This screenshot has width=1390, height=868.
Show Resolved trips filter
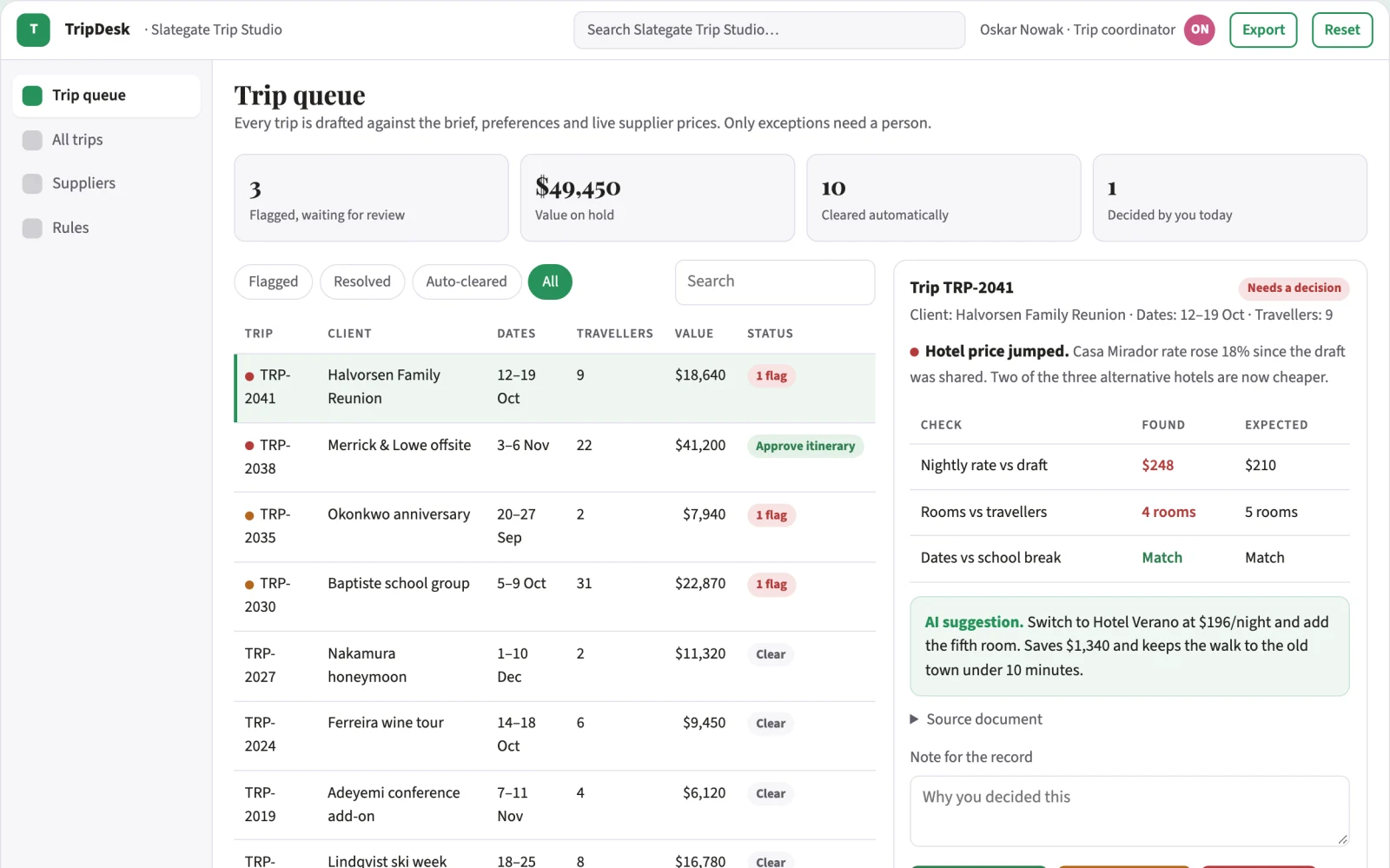point(362,282)
